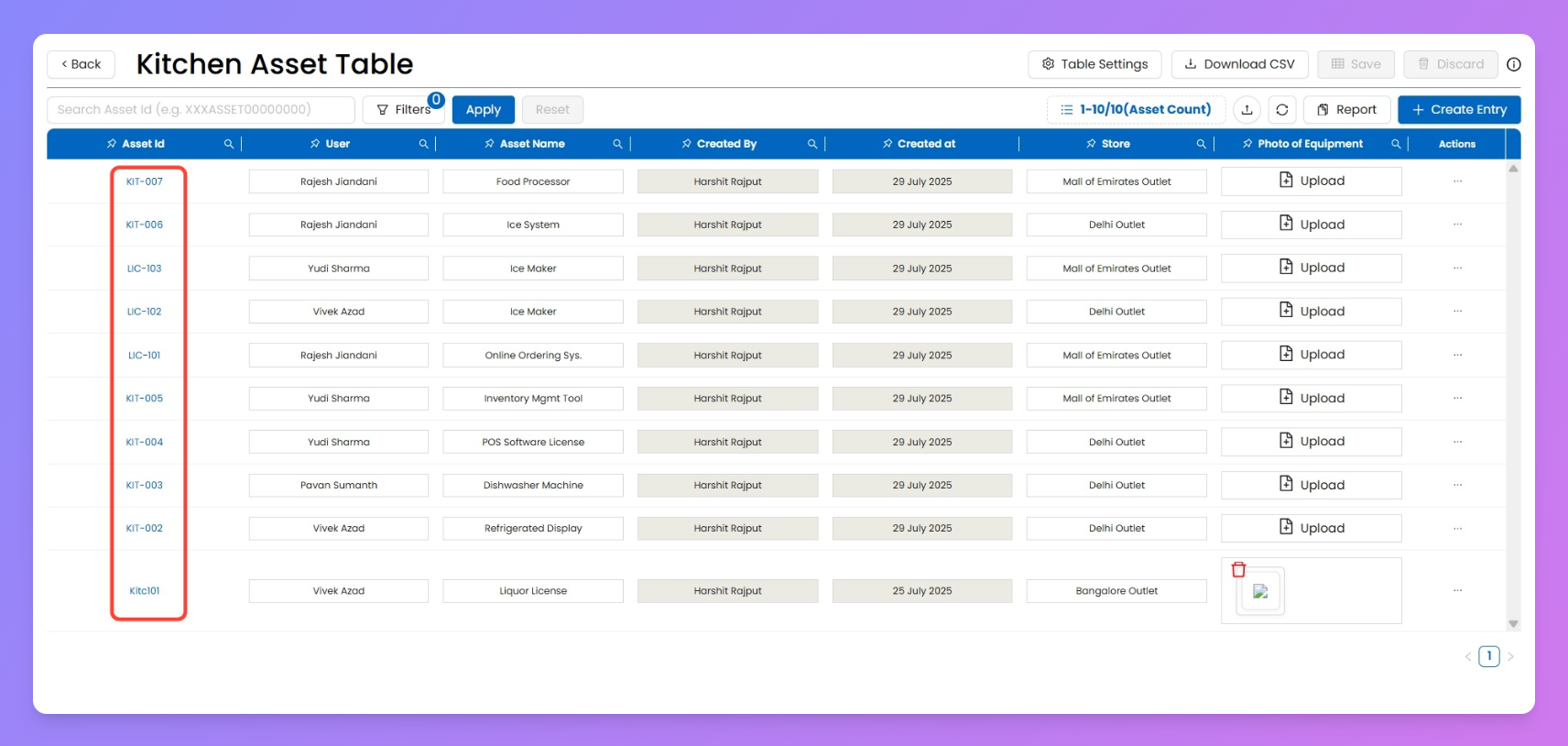Viewport: 1568px width, 746px height.
Task: Click the refresh table icon
Action: point(1282,110)
